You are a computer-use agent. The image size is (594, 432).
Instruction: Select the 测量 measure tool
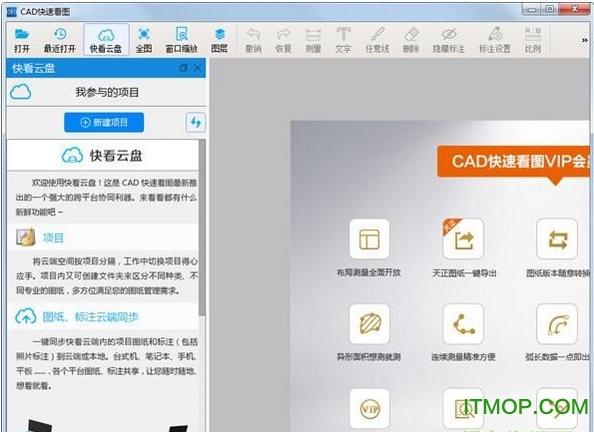(313, 40)
